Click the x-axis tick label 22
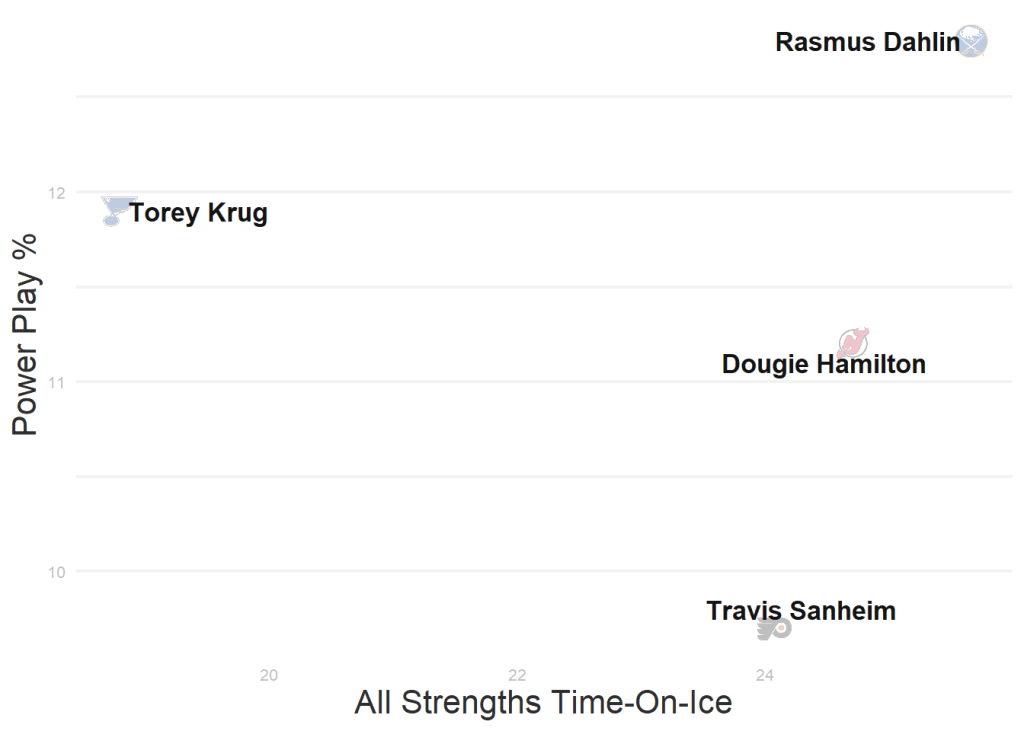The image size is (1024, 731). pyautogui.click(x=517, y=675)
